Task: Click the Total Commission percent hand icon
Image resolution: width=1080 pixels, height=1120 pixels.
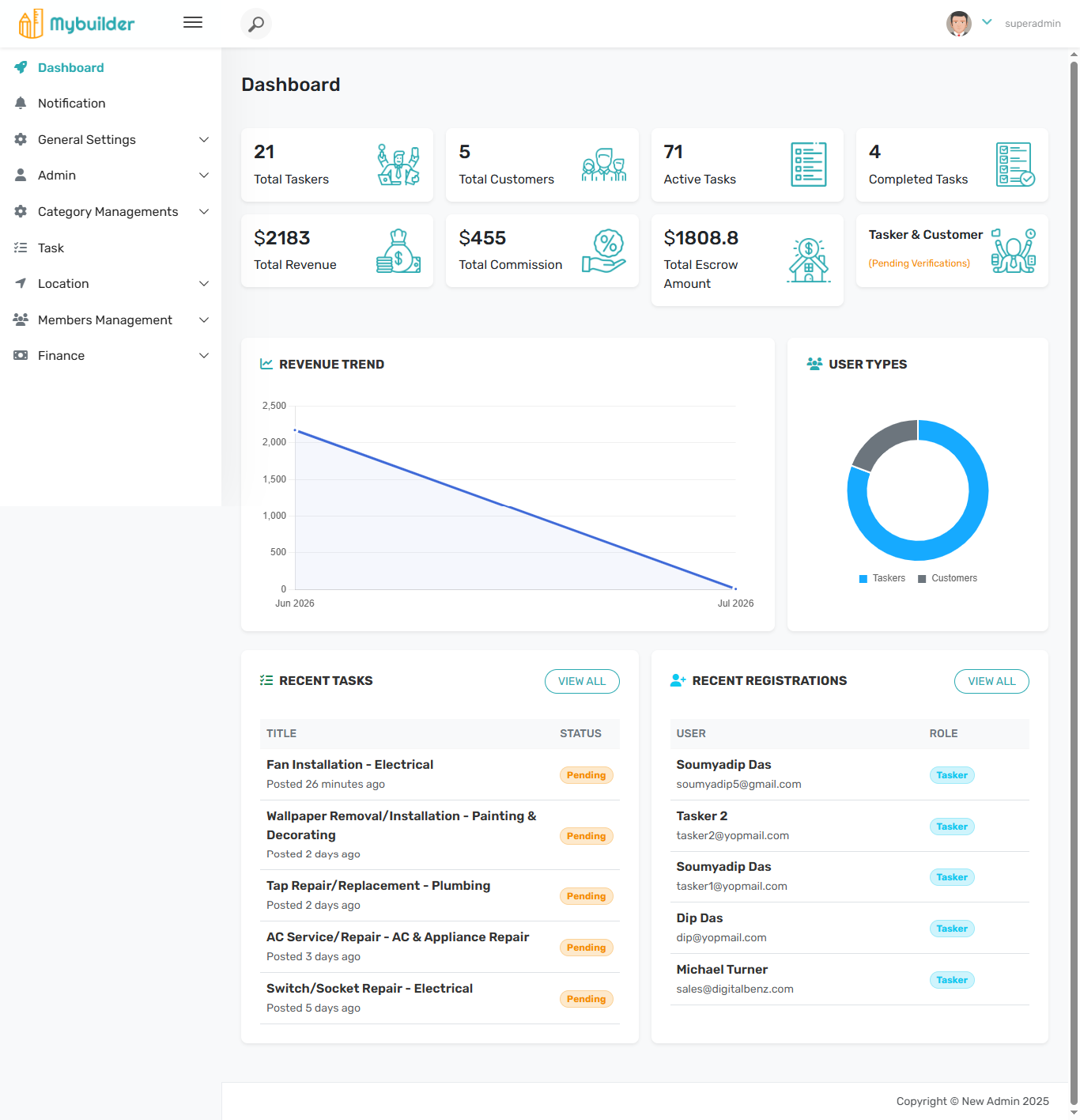Action: click(x=604, y=251)
